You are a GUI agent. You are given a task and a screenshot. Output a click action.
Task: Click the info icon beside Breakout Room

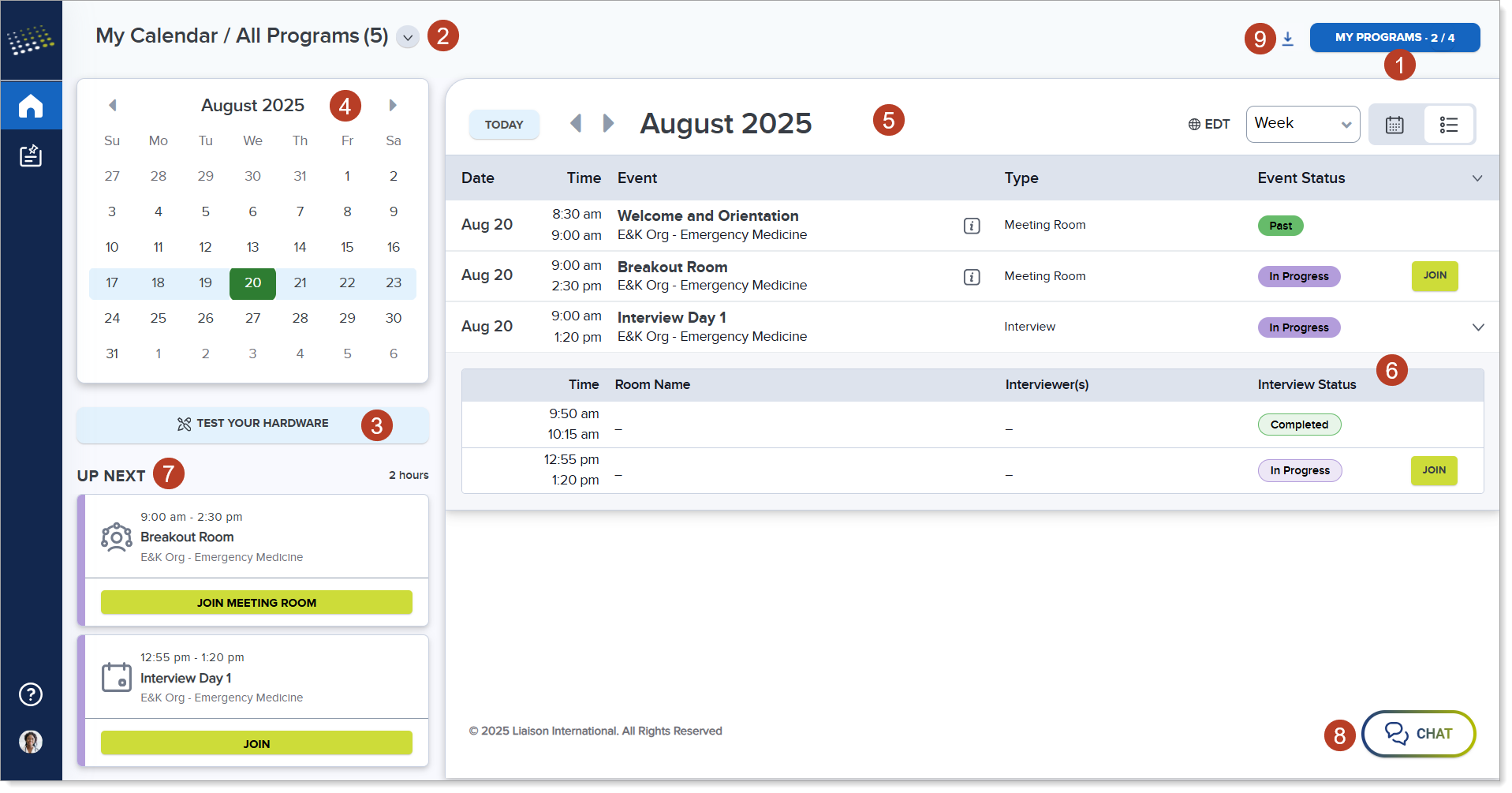coord(972,277)
